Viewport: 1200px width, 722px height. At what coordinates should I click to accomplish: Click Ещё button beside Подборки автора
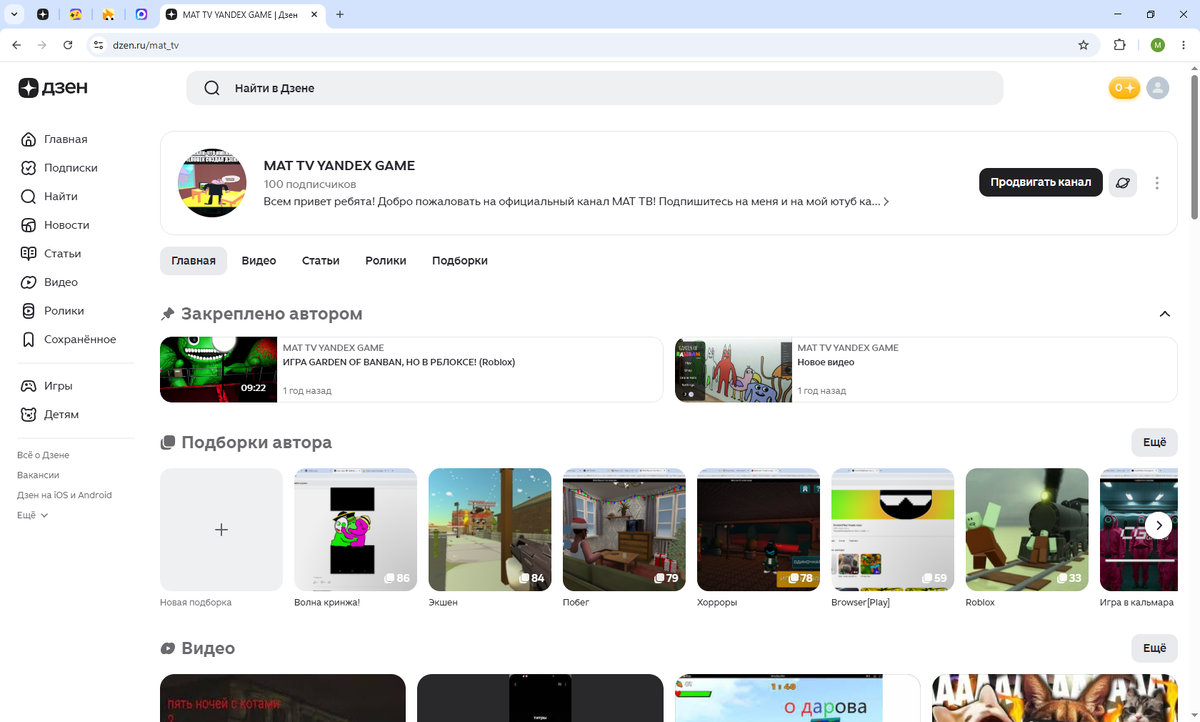1154,442
